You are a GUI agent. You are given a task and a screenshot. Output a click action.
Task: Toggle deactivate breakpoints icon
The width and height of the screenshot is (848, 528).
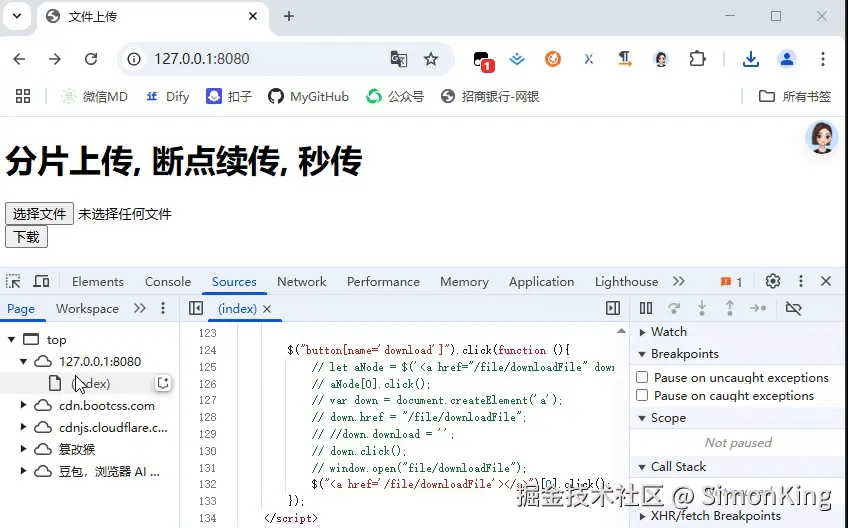tap(793, 308)
